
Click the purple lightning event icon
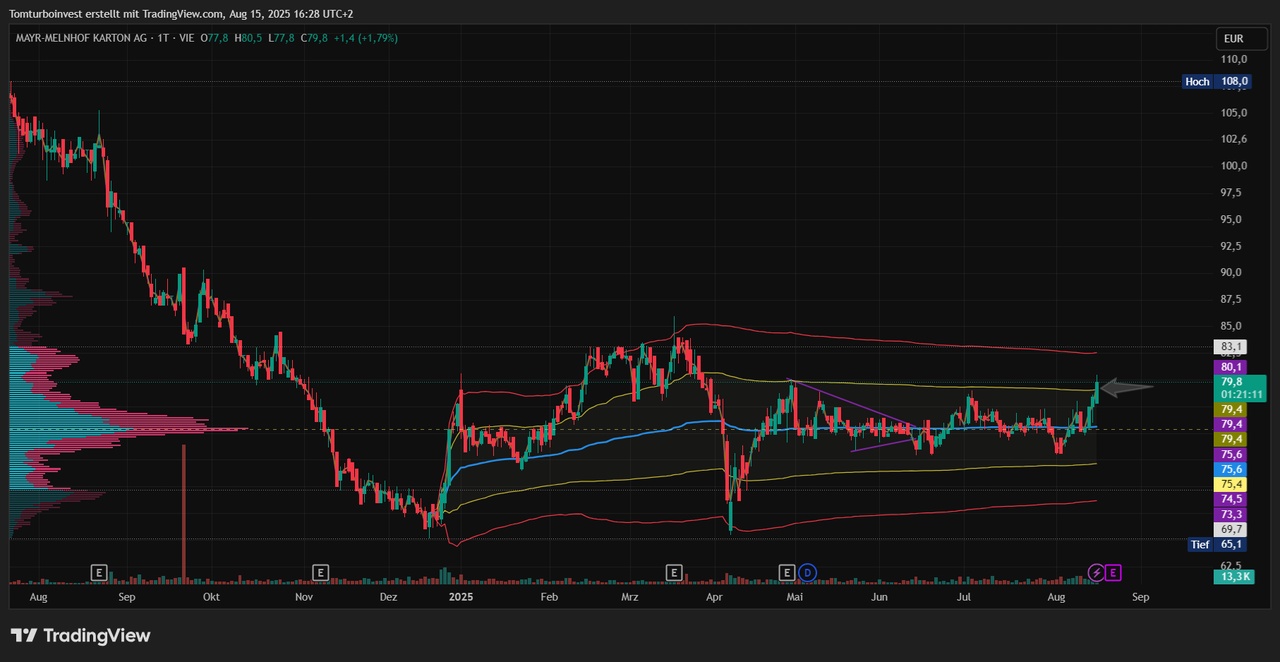(1096, 573)
